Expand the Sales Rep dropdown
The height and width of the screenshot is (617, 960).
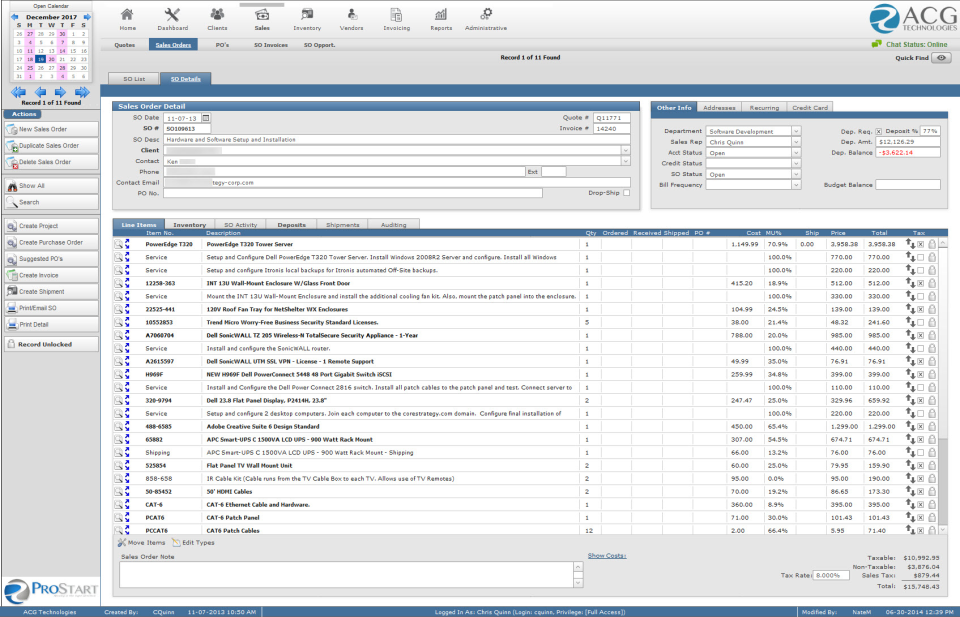(x=796, y=142)
